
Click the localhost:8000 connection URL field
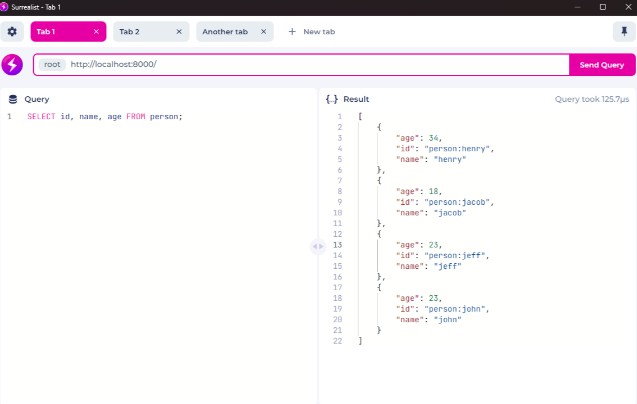pyautogui.click(x=300, y=65)
